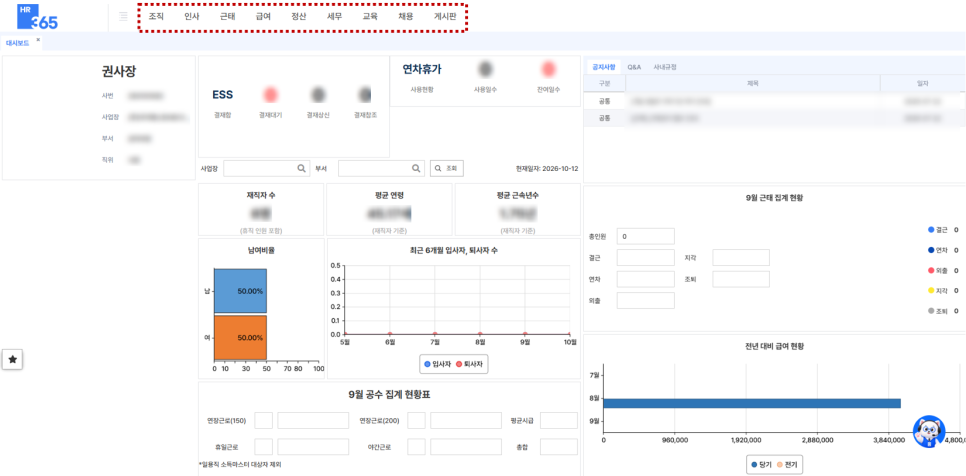Switch to the Q&A tab
The width and height of the screenshot is (966, 476).
[x=635, y=67]
